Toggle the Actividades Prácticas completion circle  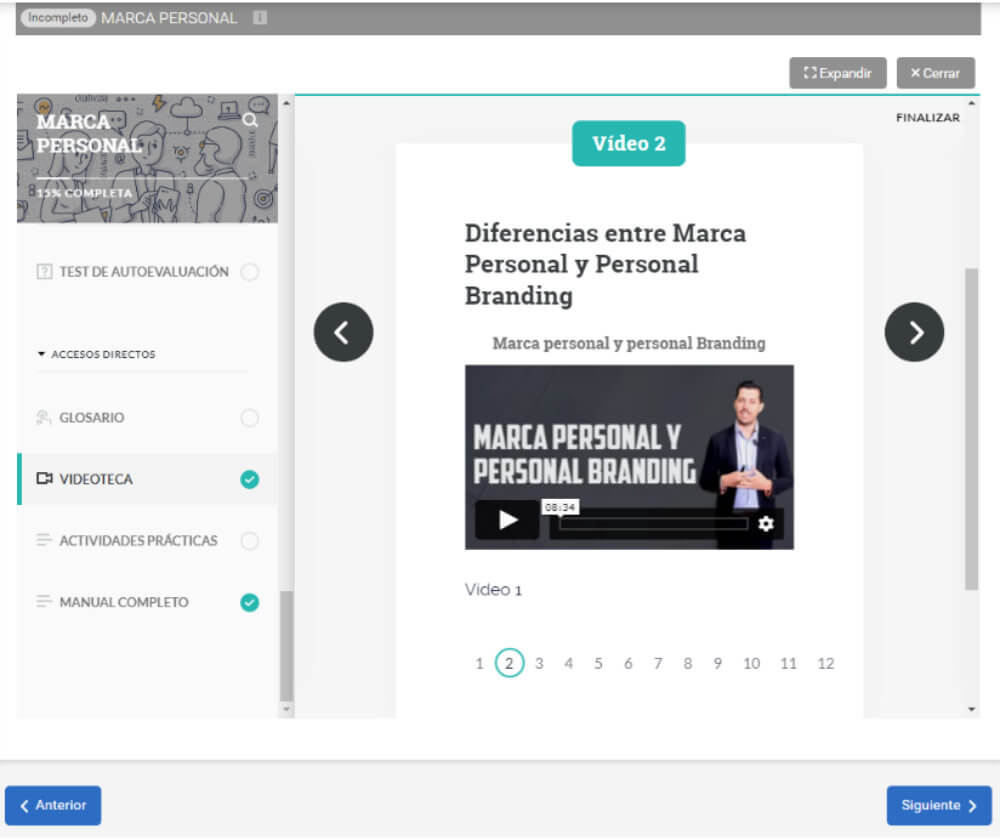250,541
